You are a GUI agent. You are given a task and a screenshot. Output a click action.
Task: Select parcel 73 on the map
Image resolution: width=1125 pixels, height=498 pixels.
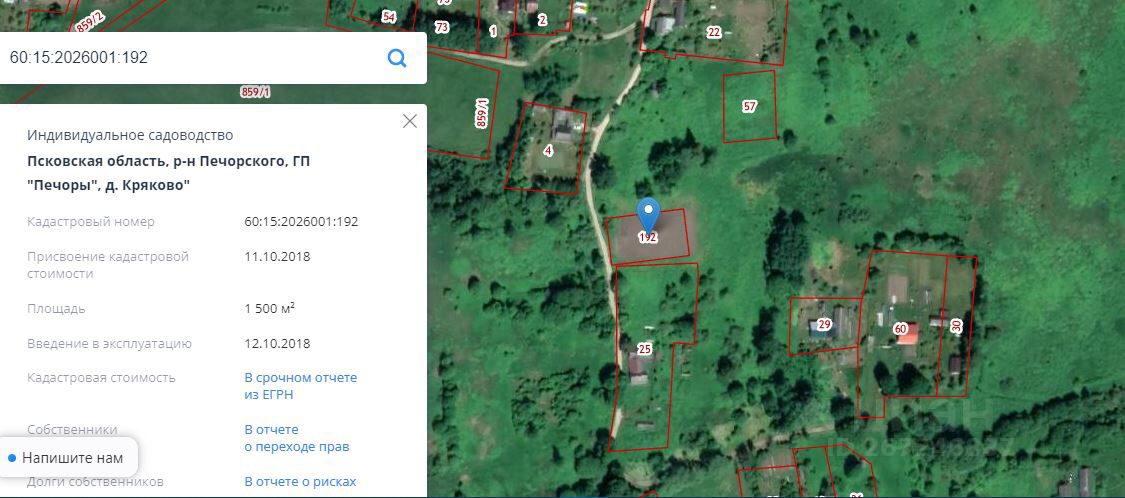coord(442,27)
